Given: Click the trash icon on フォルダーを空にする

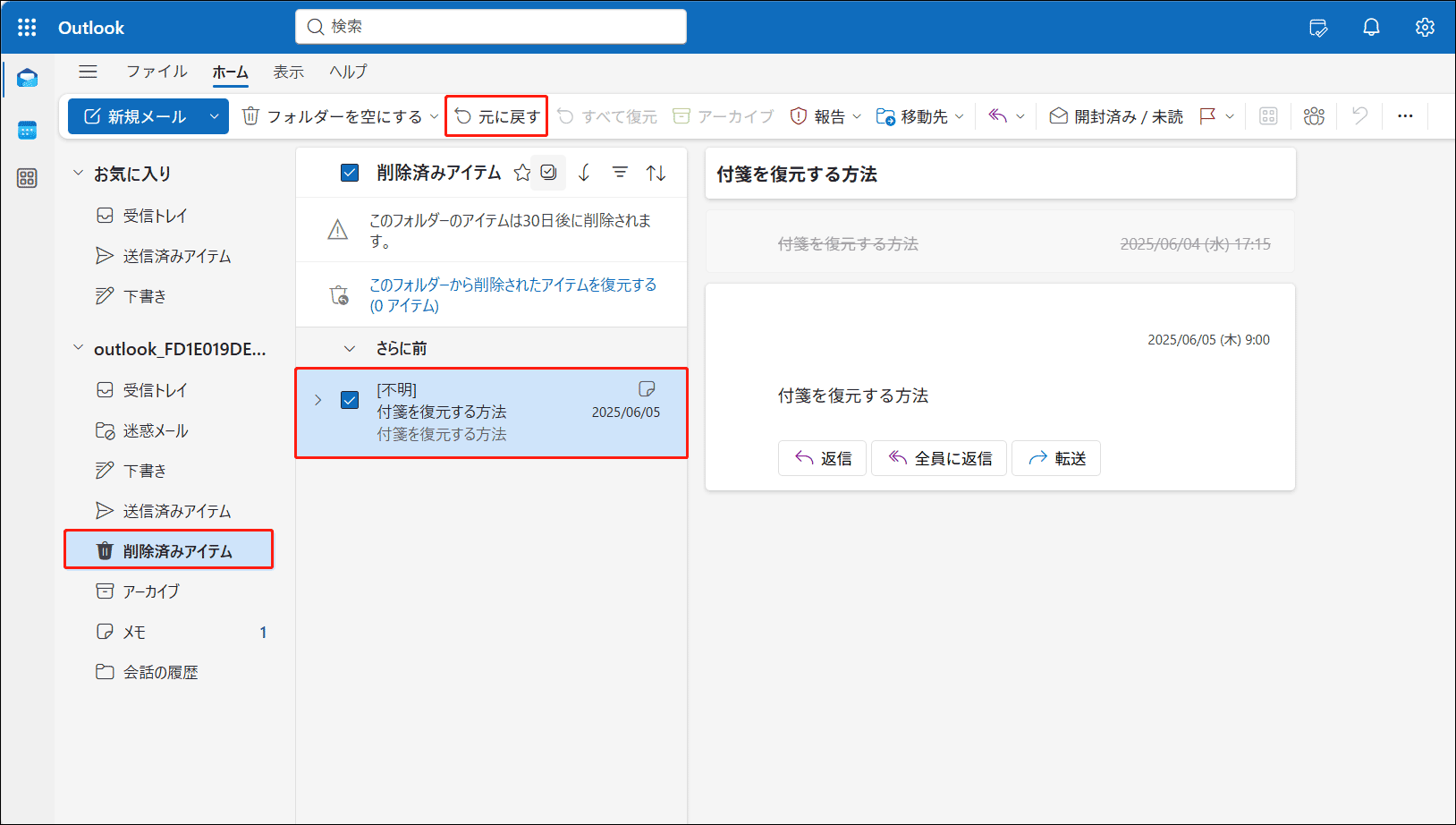Looking at the screenshot, I should (x=250, y=115).
